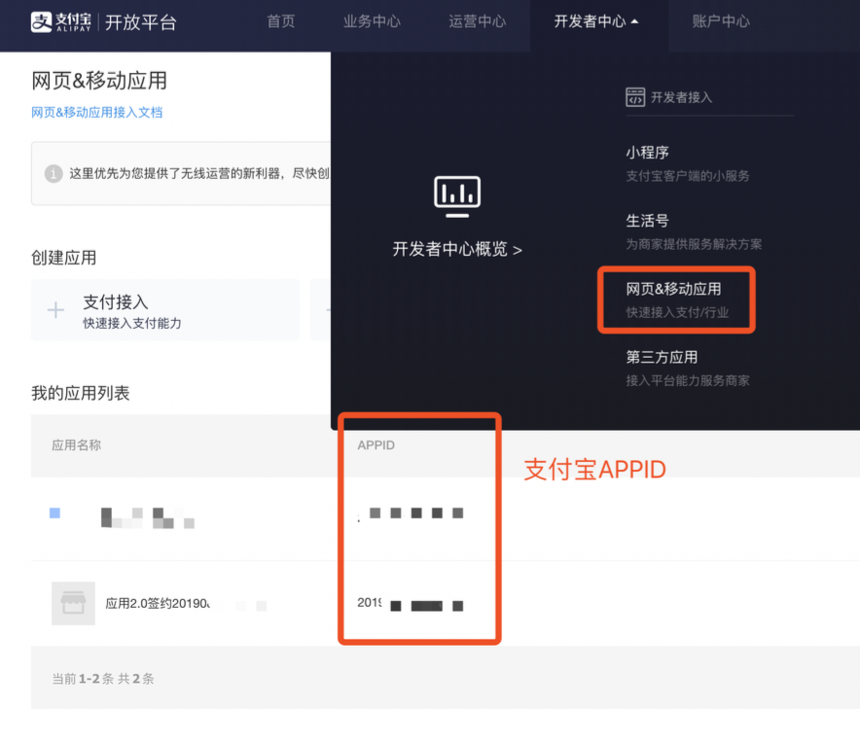The height and width of the screenshot is (743, 860).
Task: Open the 运营中心 navigation tab
Action: coord(477,21)
